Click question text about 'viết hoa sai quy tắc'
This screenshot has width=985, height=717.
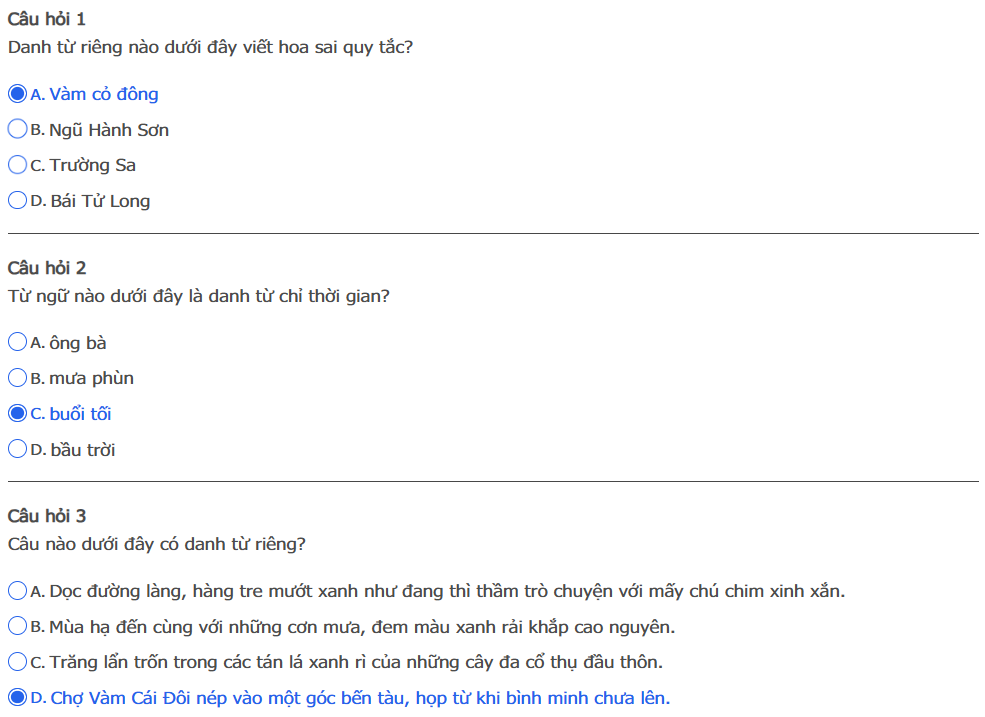coord(210,47)
